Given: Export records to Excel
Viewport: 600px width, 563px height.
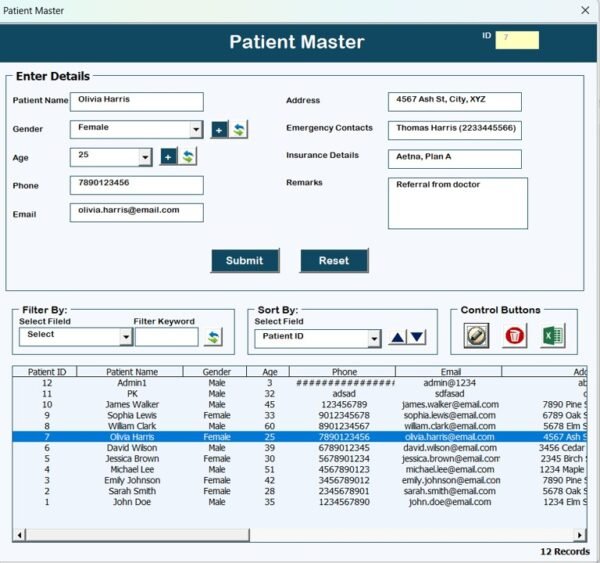Looking at the screenshot, I should [552, 336].
